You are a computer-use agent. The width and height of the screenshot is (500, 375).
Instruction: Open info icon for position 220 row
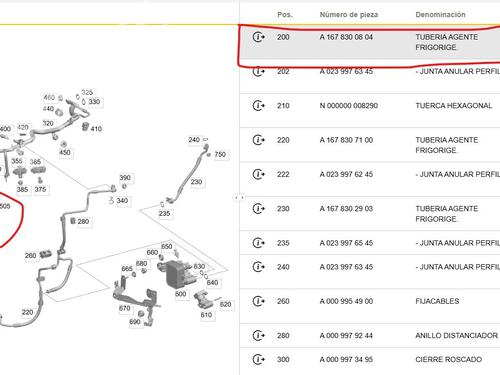[259, 140]
